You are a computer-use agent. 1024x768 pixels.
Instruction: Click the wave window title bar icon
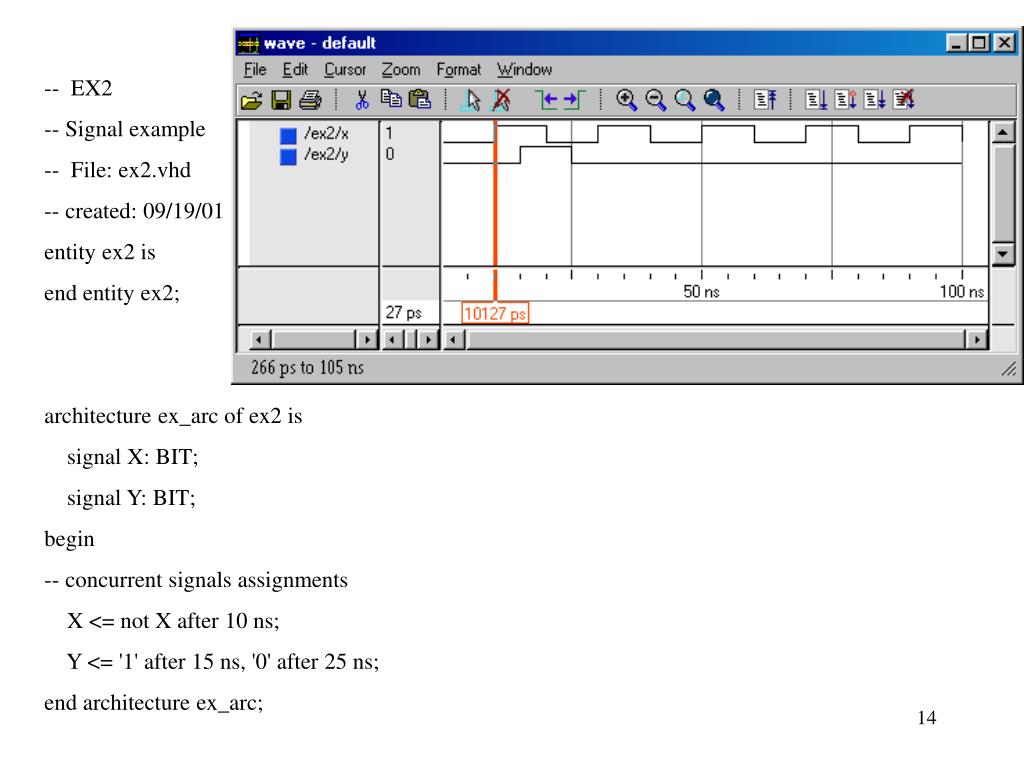tap(248, 44)
